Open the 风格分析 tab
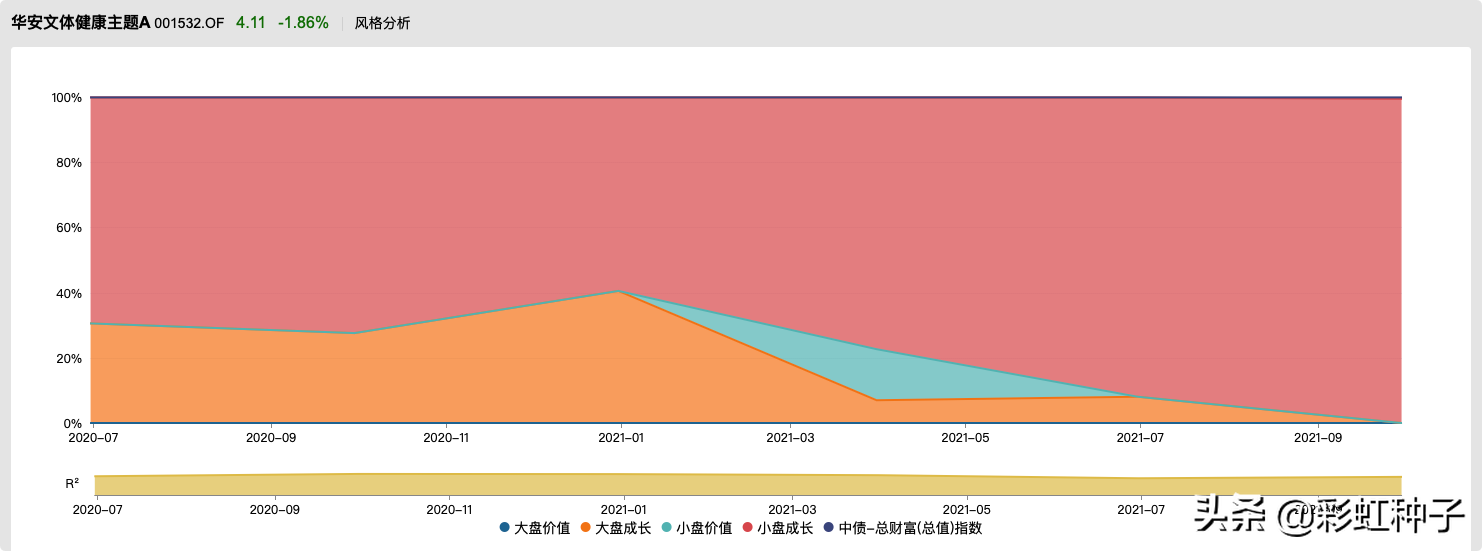This screenshot has width=1482, height=551. tap(382, 23)
